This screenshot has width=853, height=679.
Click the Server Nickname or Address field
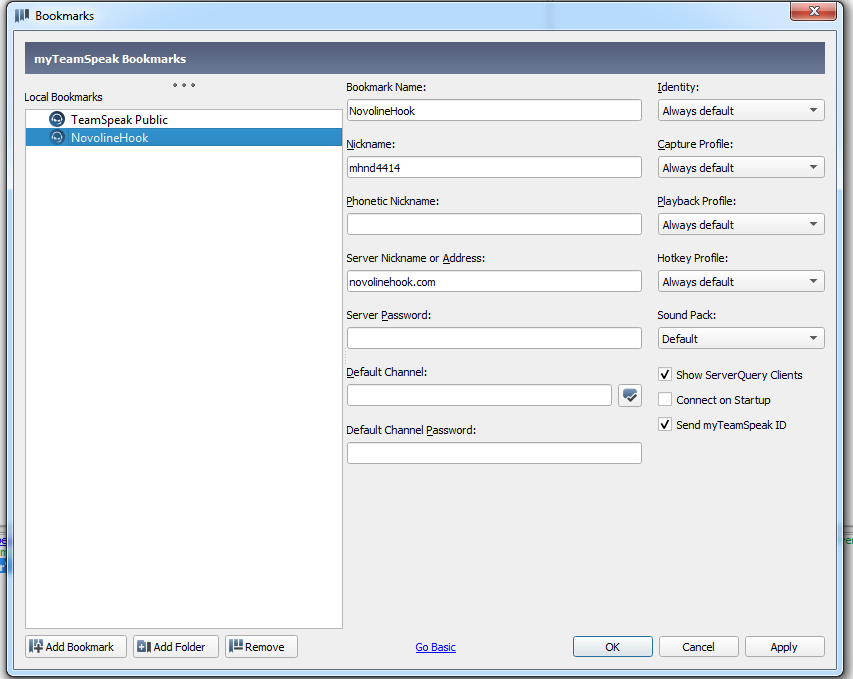click(494, 282)
